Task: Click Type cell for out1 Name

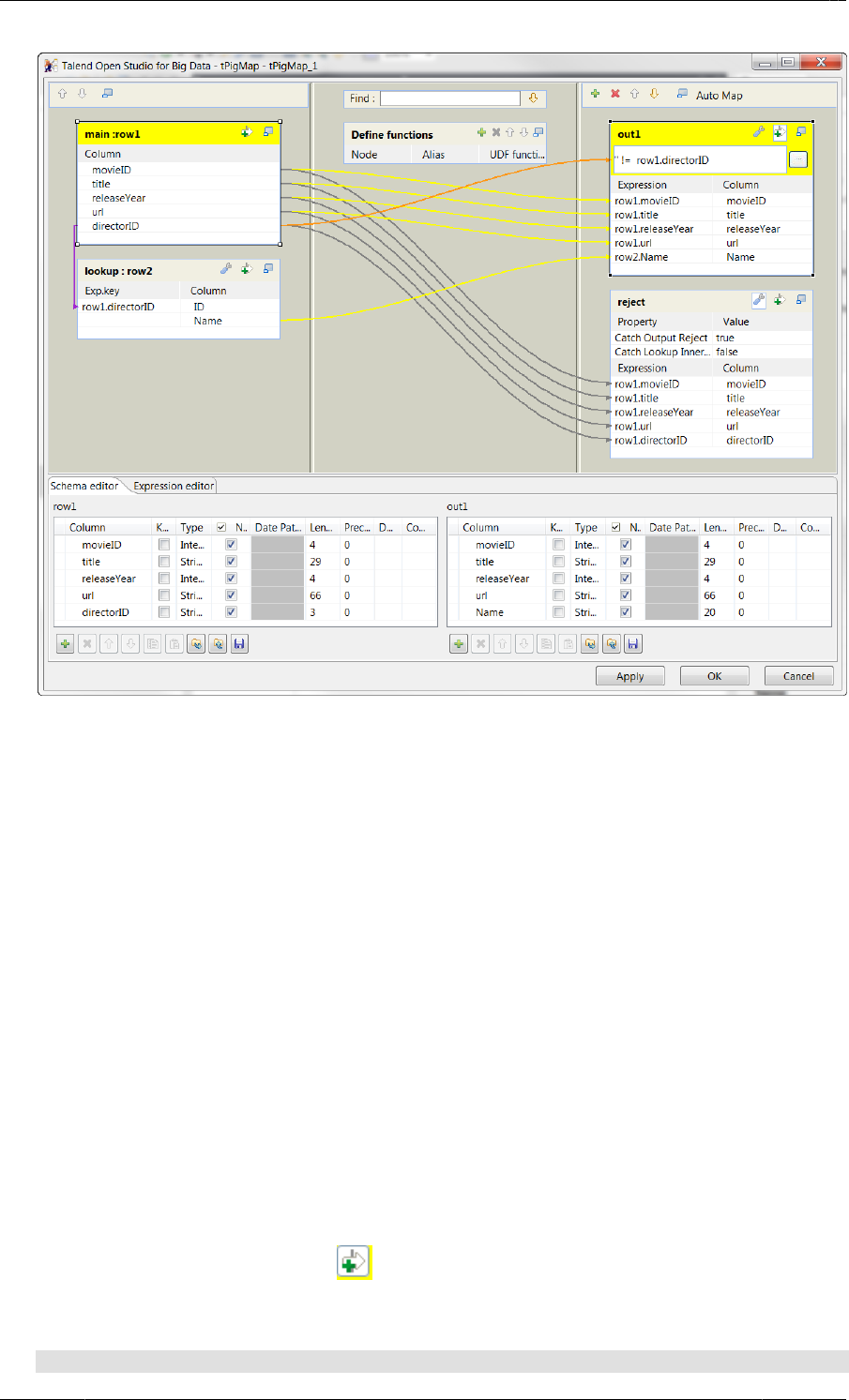Action: point(586,612)
